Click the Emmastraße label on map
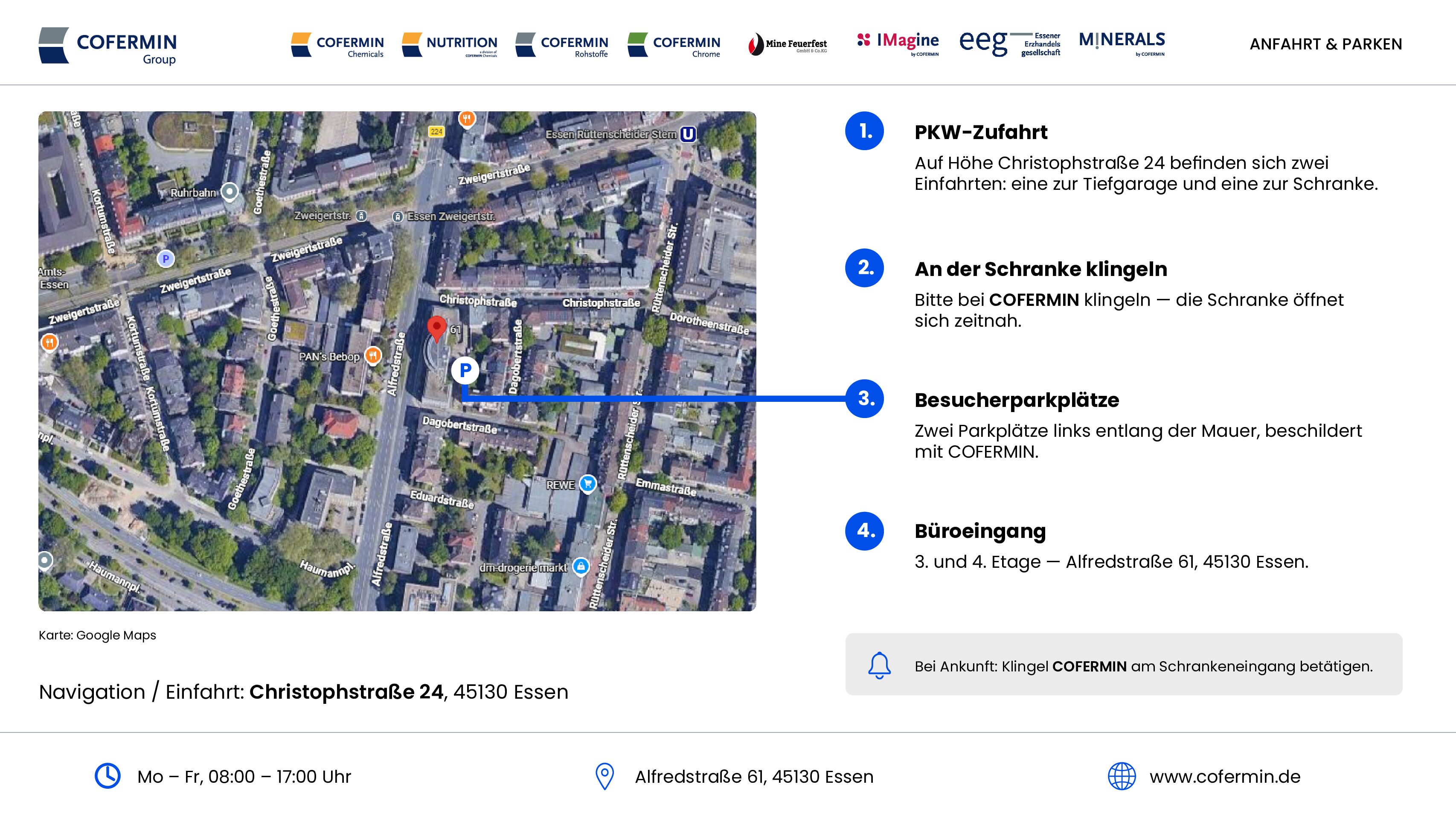Viewport: 1456px width, 819px height. coord(666,487)
